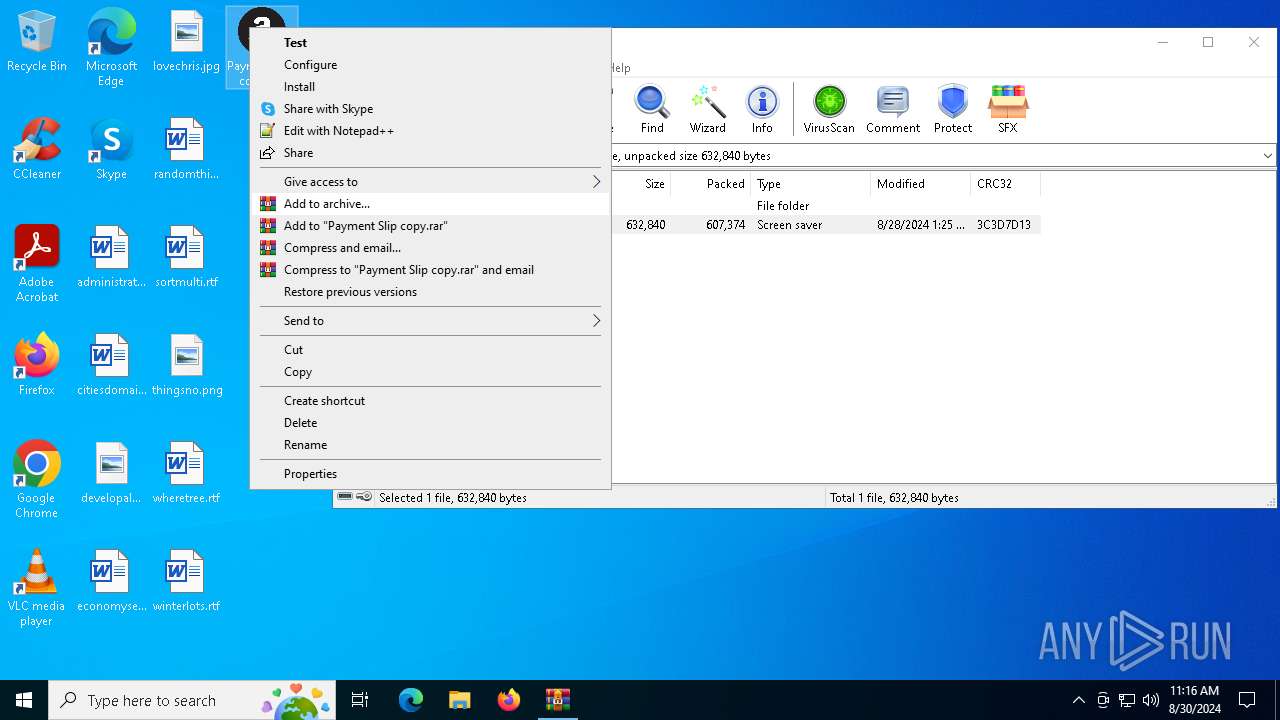The image size is (1280, 720).
Task: Choose Test from the context menu
Action: [430, 43]
